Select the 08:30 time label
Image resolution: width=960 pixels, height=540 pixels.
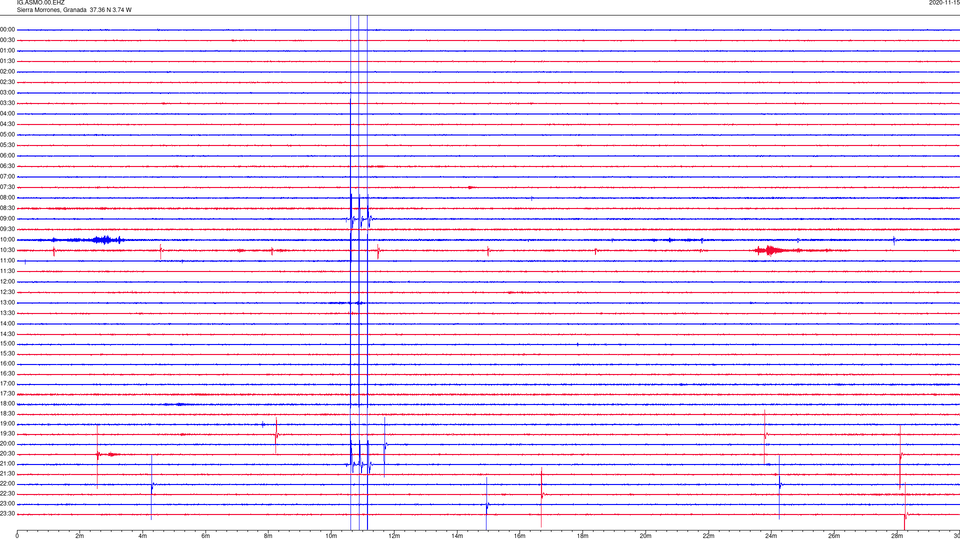7,208
